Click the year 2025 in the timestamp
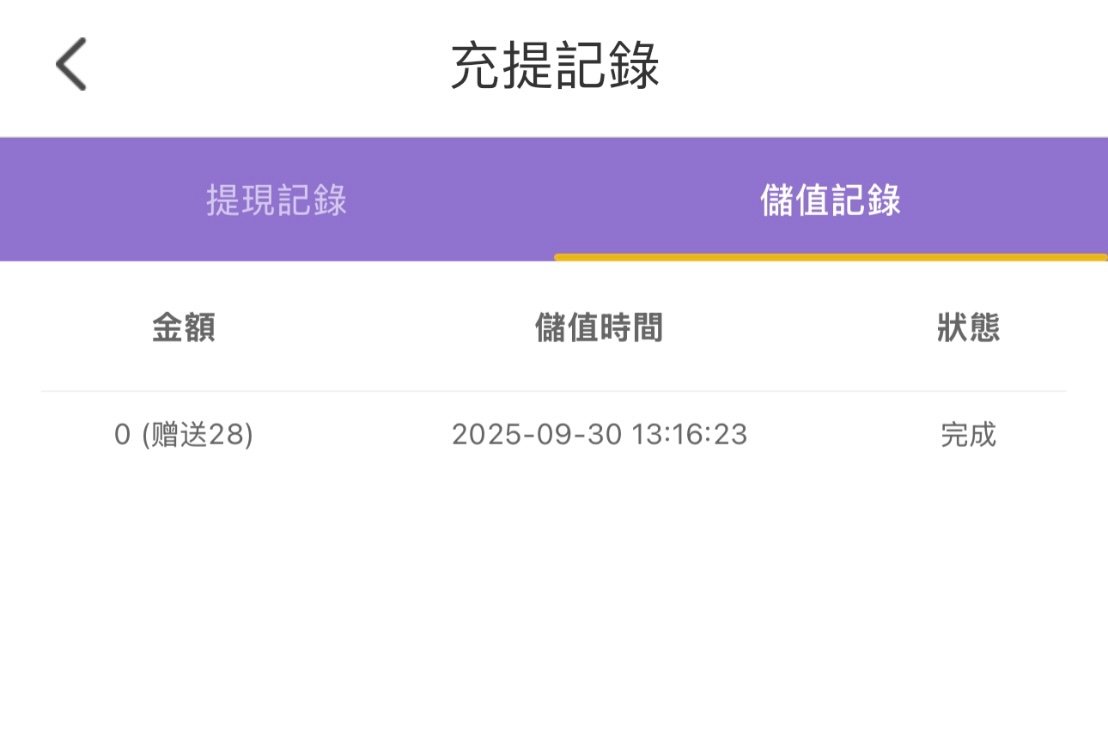This screenshot has width=1108, height=741. (481, 435)
